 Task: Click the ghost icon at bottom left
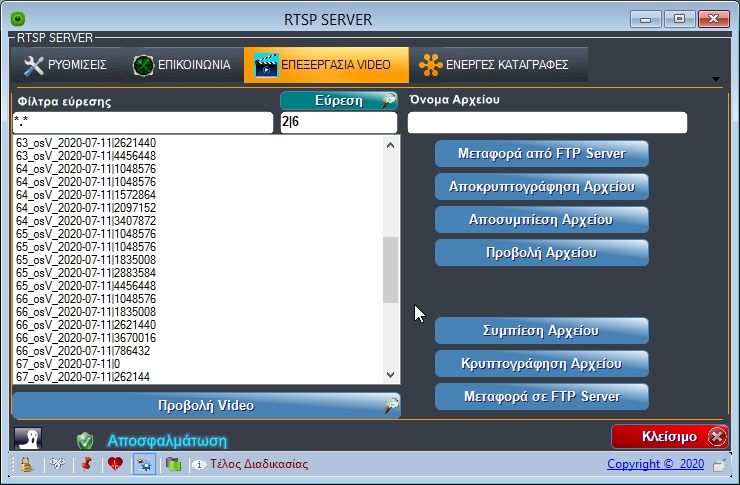pos(28,439)
